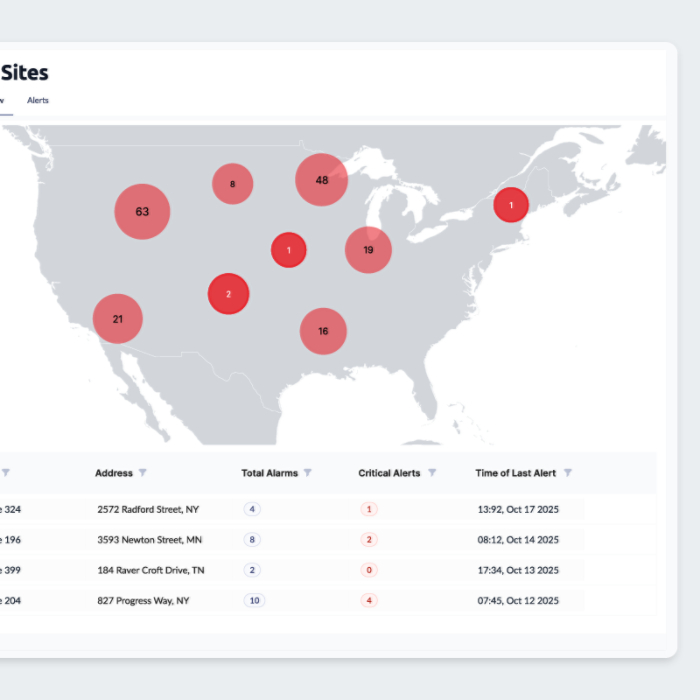Open the Total Alarms filter icon
The image size is (700, 700).
coord(308,473)
